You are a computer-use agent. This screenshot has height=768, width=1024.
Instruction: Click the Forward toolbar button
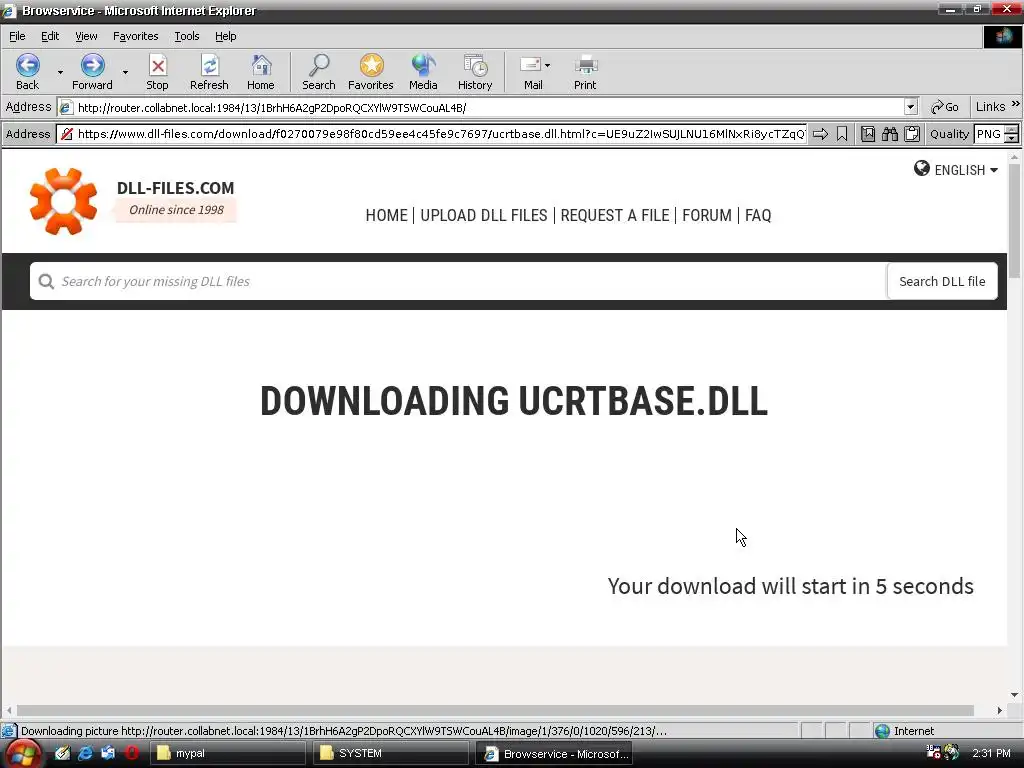tap(92, 72)
